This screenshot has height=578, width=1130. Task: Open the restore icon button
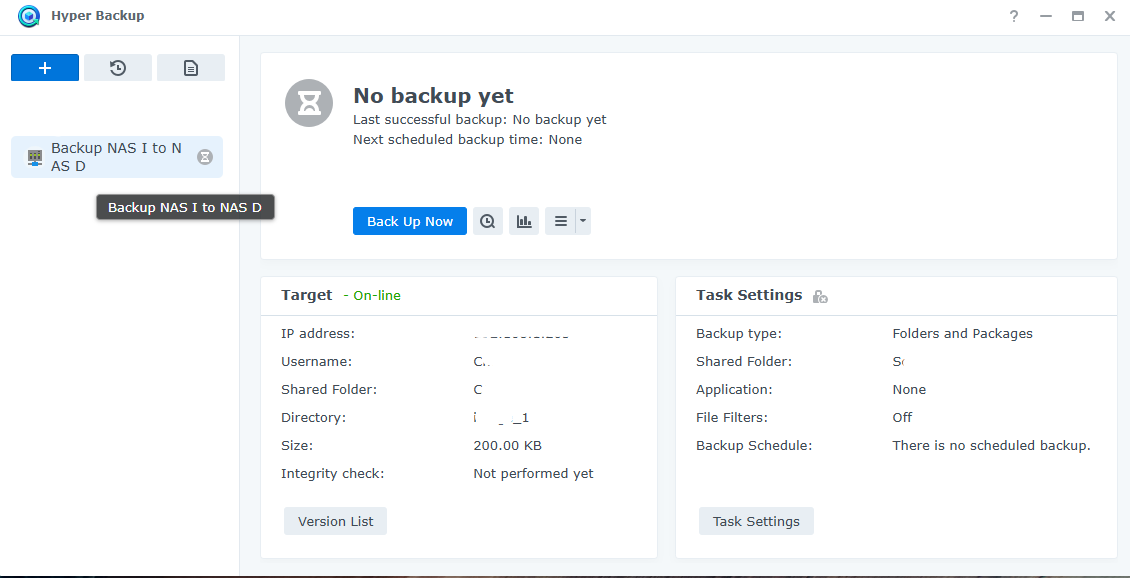click(x=117, y=68)
